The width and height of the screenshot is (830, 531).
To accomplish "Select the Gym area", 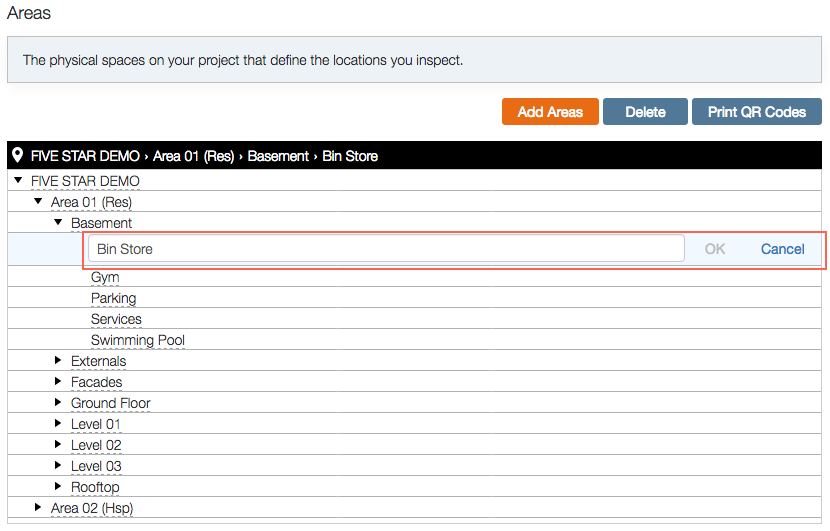I will tap(105, 277).
